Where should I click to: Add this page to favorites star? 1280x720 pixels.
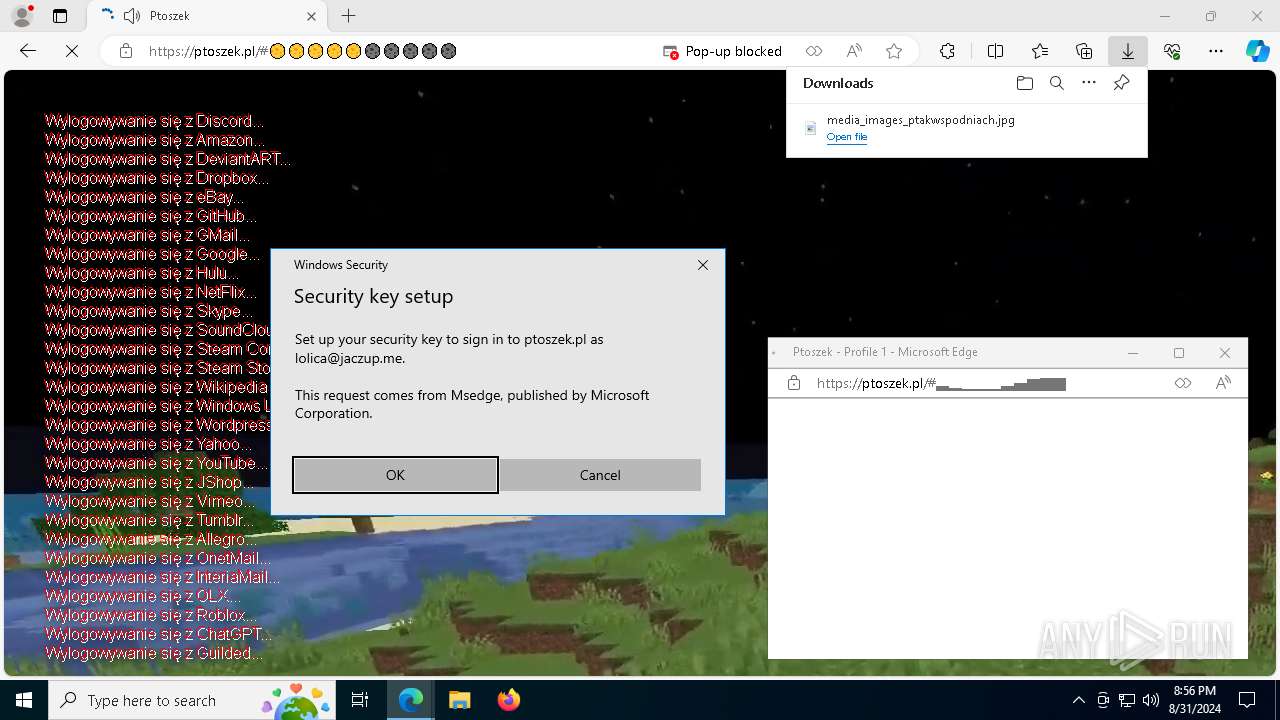(894, 51)
